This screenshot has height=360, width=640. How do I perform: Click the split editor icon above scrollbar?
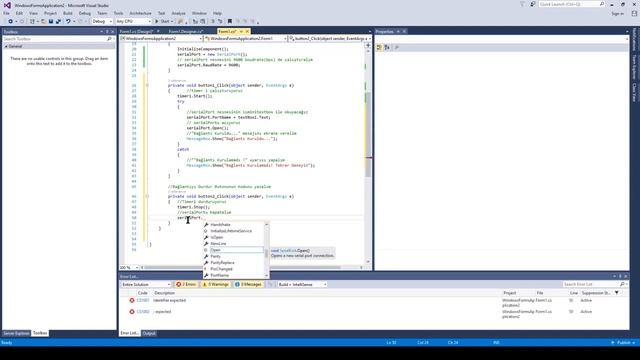pos(368,45)
